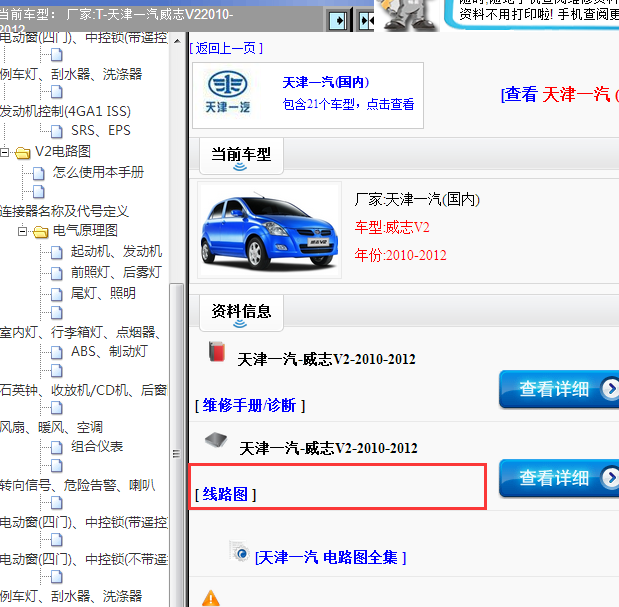The height and width of the screenshot is (607, 619).
Task: Select 转向信号、危险告警、喇叭 tree item
Action: click(x=77, y=485)
